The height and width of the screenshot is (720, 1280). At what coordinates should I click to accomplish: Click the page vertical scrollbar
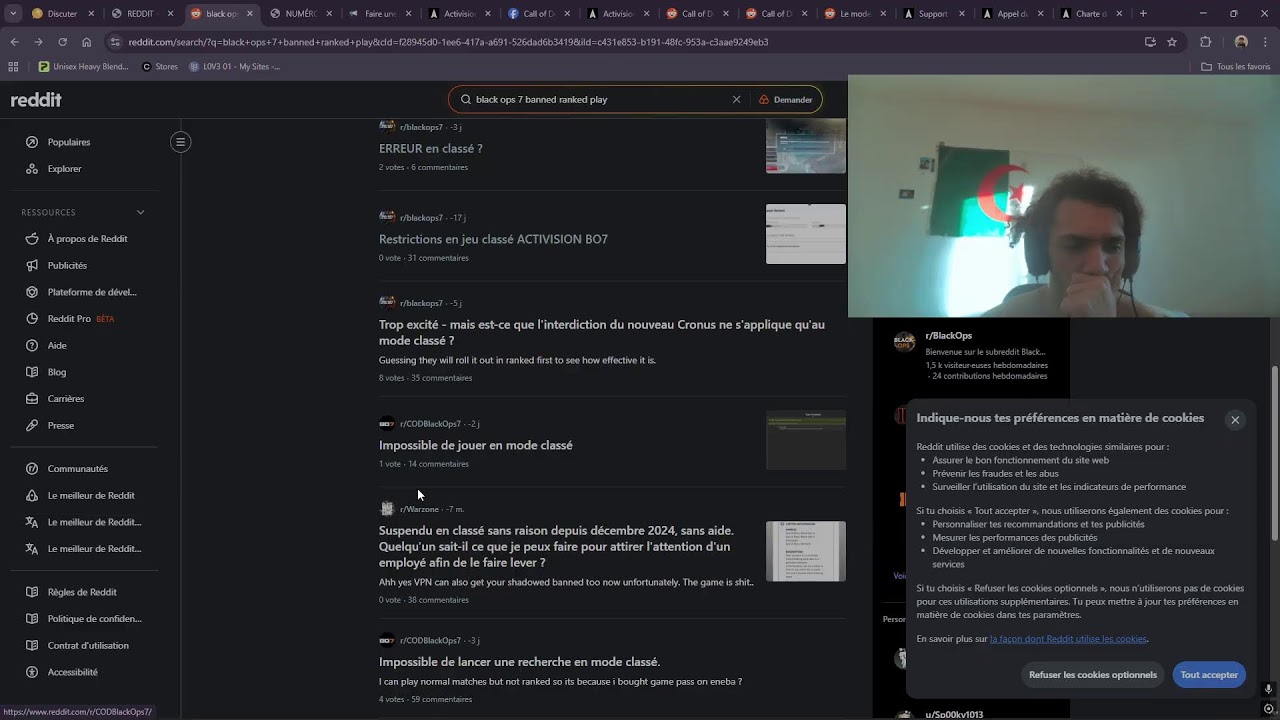pos(1274,455)
